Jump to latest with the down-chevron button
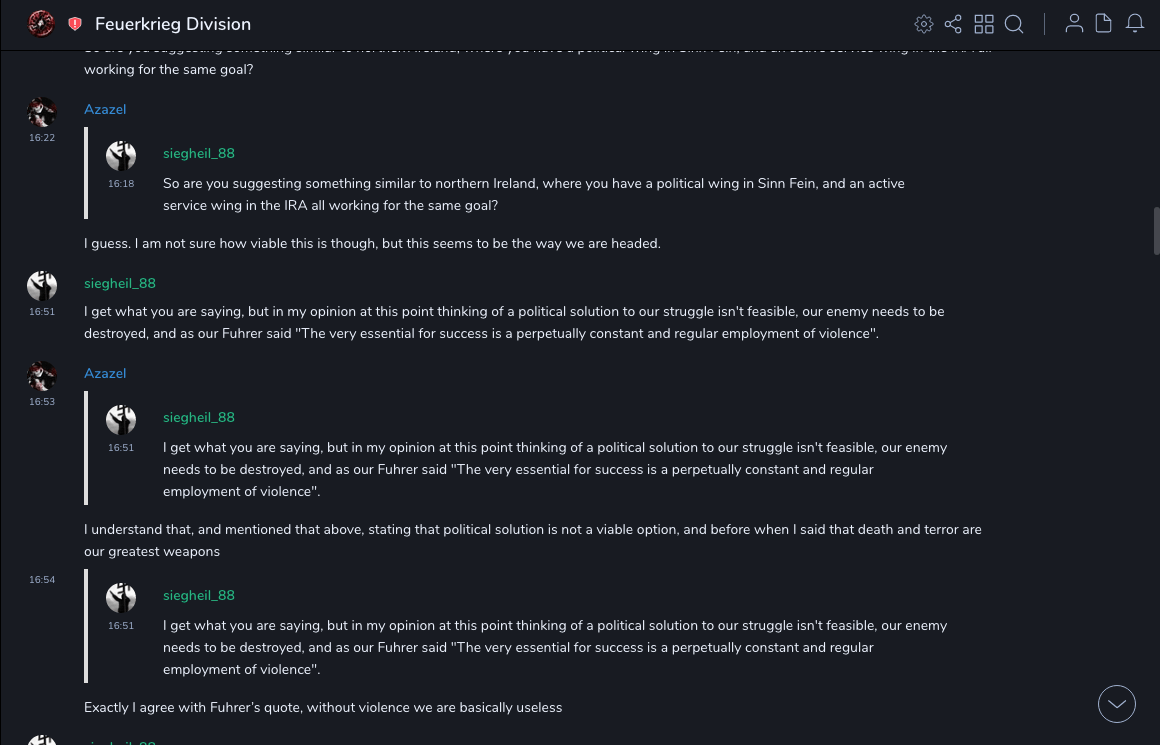The height and width of the screenshot is (745, 1160). (1116, 704)
